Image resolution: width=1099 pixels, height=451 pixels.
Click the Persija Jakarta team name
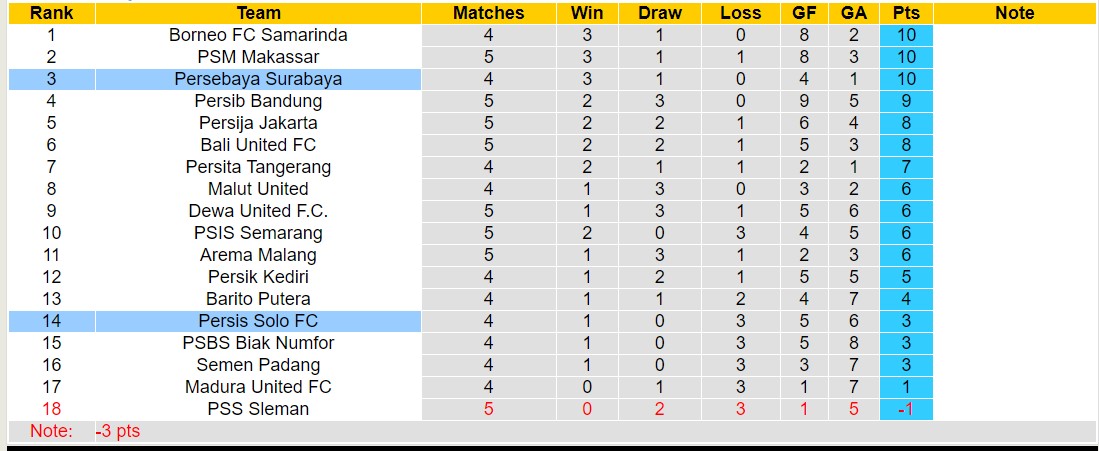[x=258, y=123]
